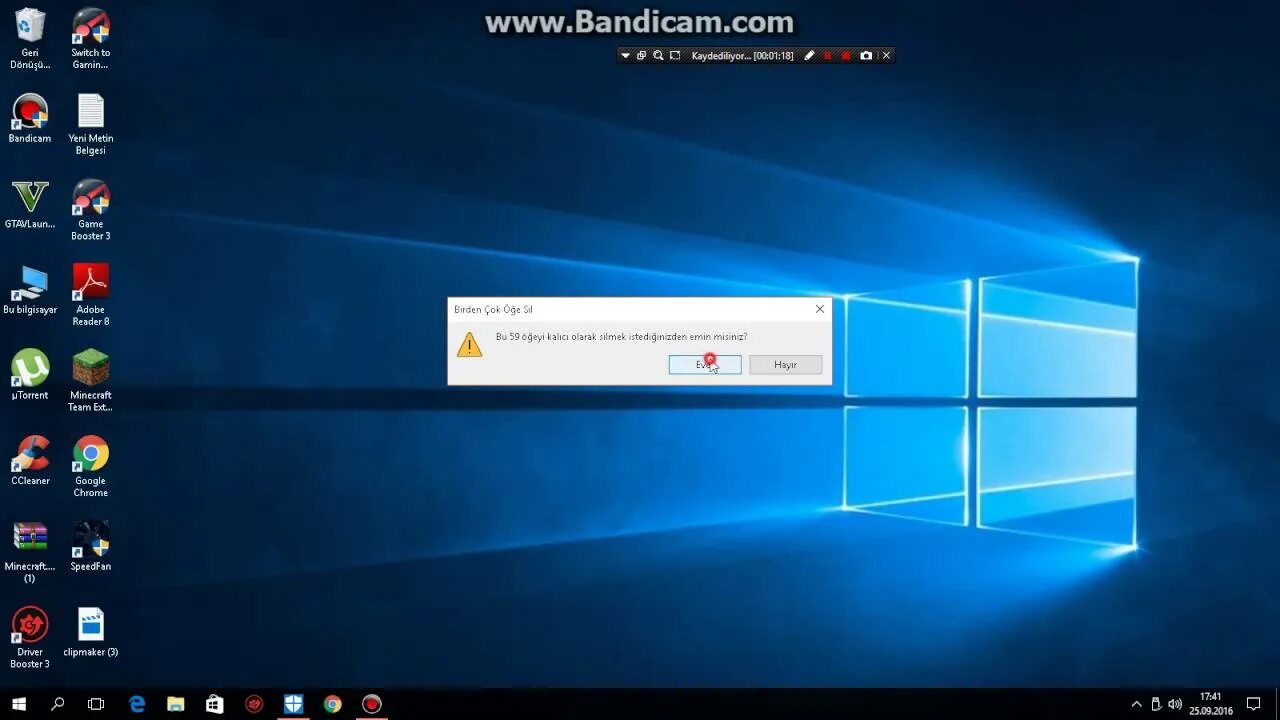Confirm deletion with the Evet button

pyautogui.click(x=705, y=365)
